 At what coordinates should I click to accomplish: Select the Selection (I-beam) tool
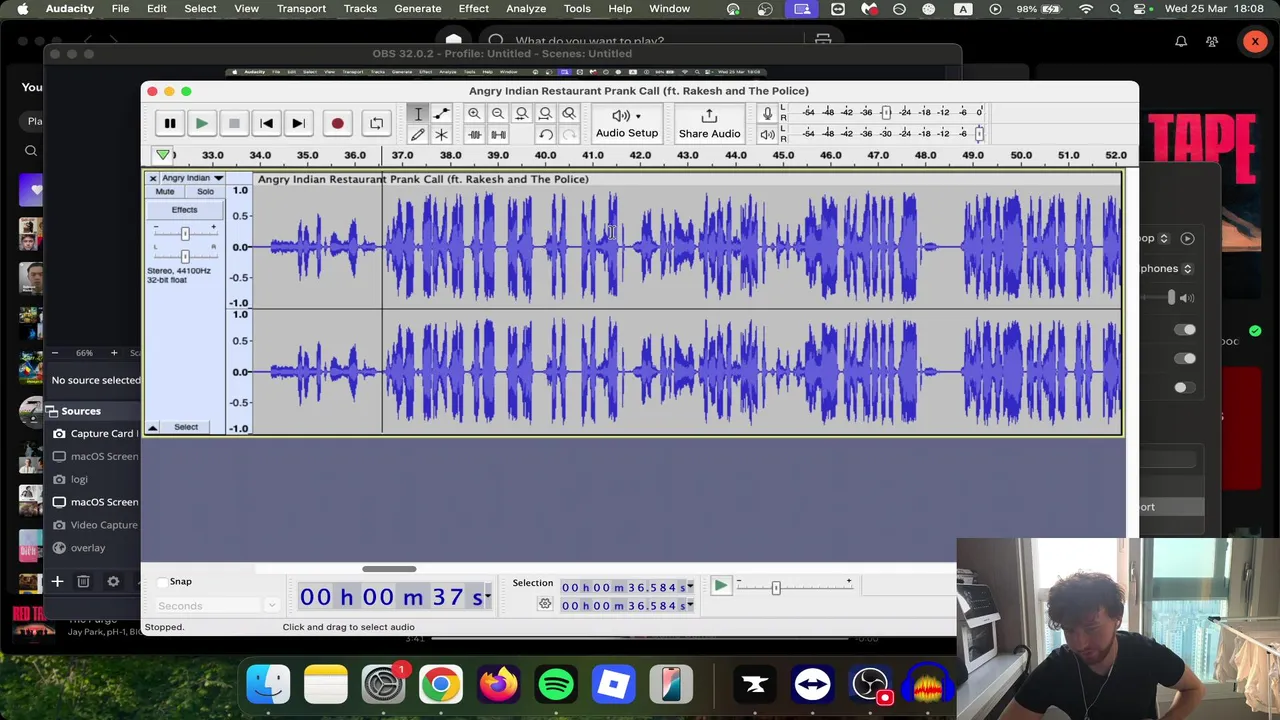[418, 113]
